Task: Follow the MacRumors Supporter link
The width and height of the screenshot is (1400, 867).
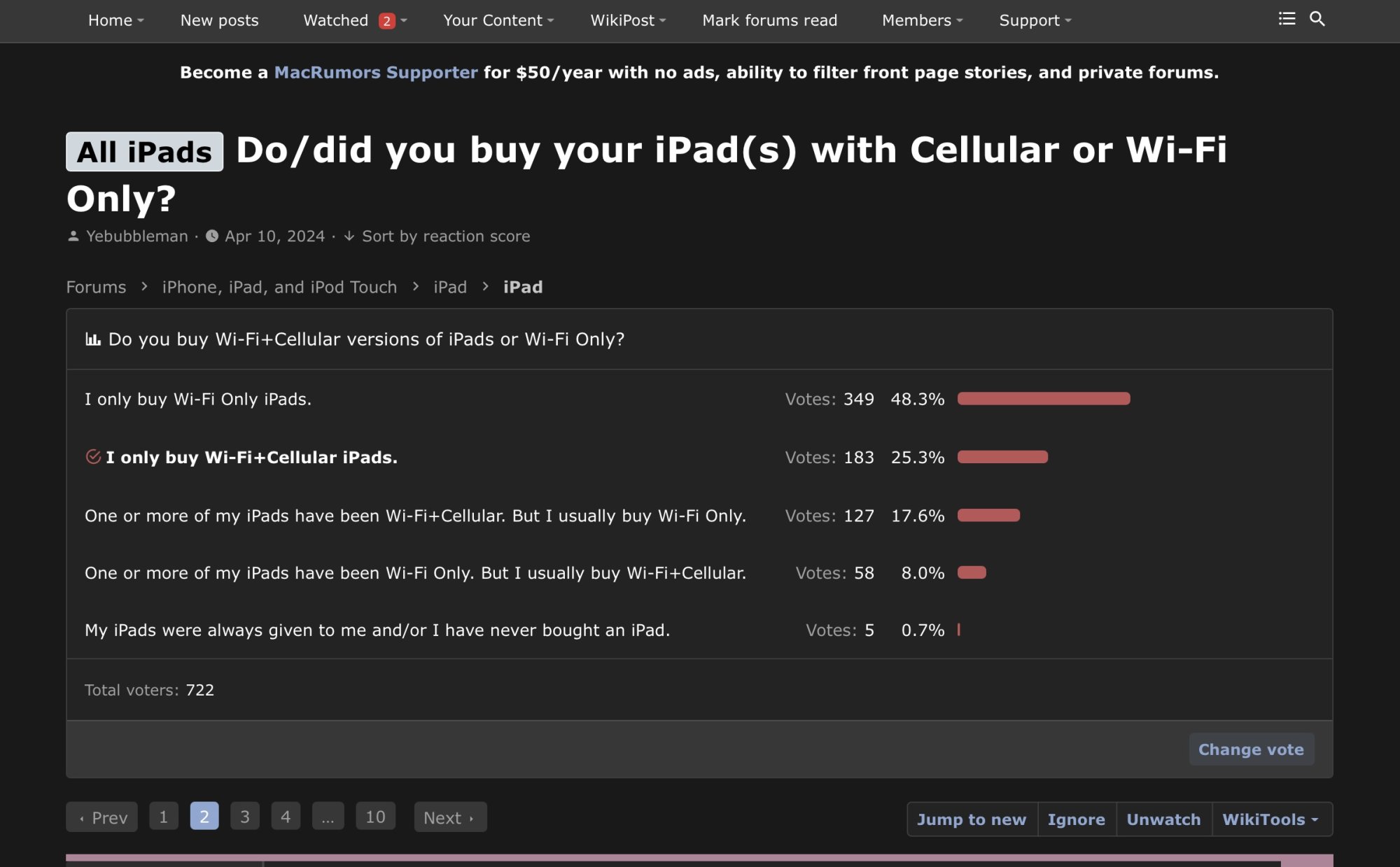Action: coord(376,72)
